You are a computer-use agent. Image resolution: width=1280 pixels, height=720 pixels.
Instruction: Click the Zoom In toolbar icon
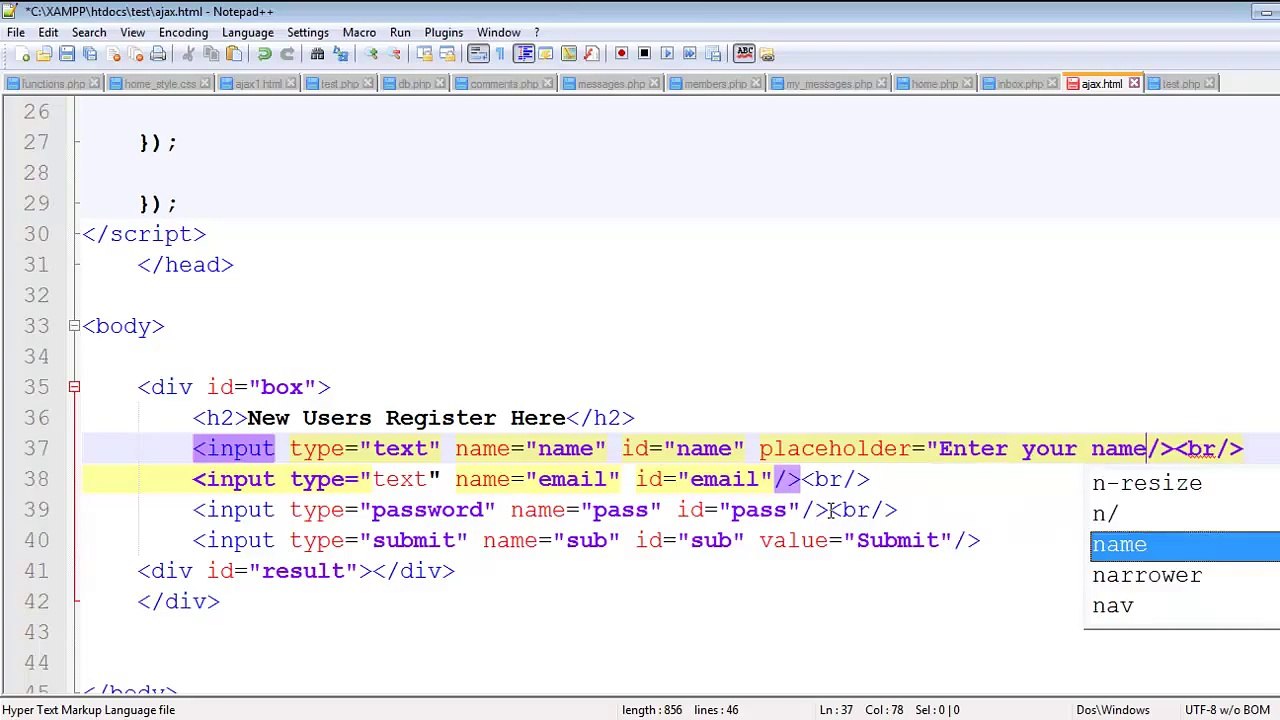point(371,54)
